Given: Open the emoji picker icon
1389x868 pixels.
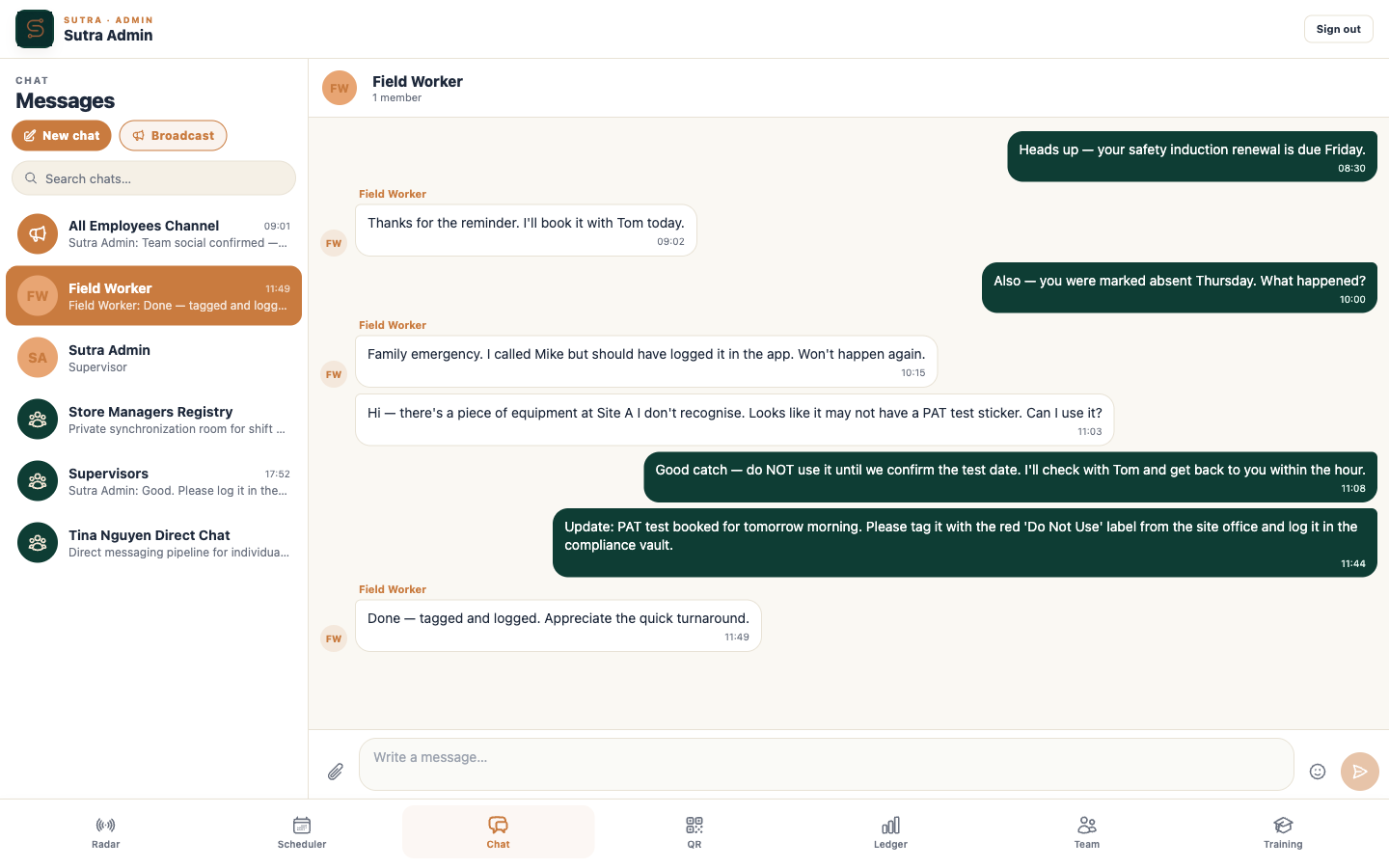Looking at the screenshot, I should (x=1318, y=772).
